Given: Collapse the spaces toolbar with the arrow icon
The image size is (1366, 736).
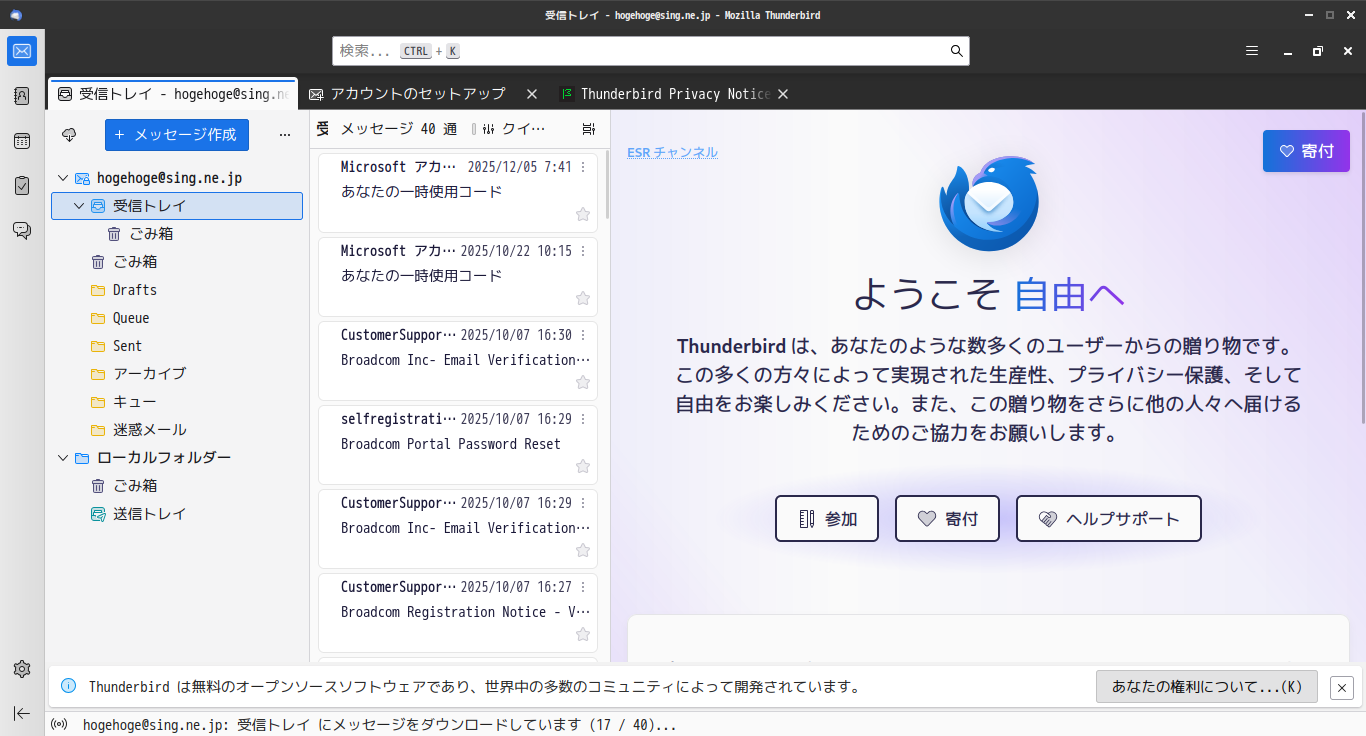Looking at the screenshot, I should tap(22, 713).
